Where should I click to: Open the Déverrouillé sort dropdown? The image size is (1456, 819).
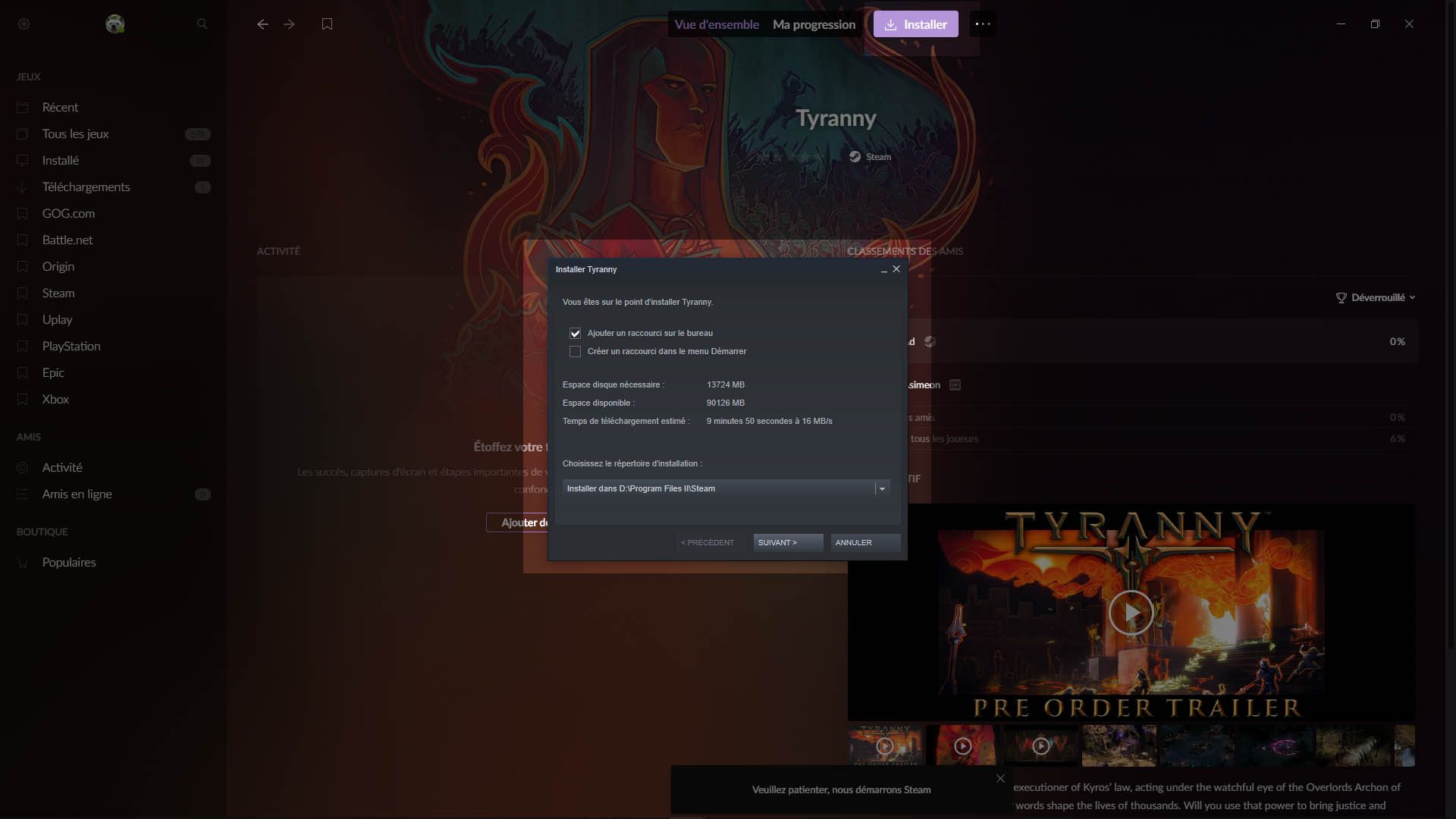(1376, 298)
